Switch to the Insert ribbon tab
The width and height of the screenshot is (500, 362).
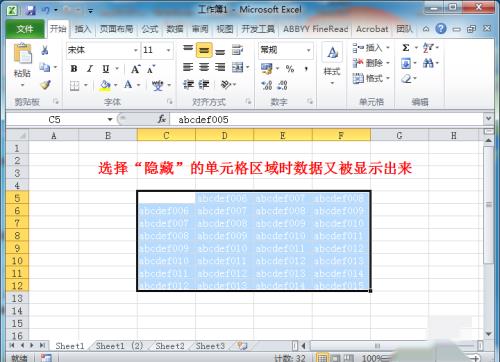coord(83,29)
